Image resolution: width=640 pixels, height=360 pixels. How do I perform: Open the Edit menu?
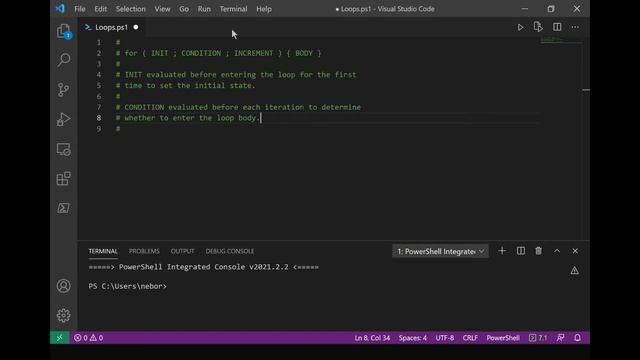click(100, 9)
